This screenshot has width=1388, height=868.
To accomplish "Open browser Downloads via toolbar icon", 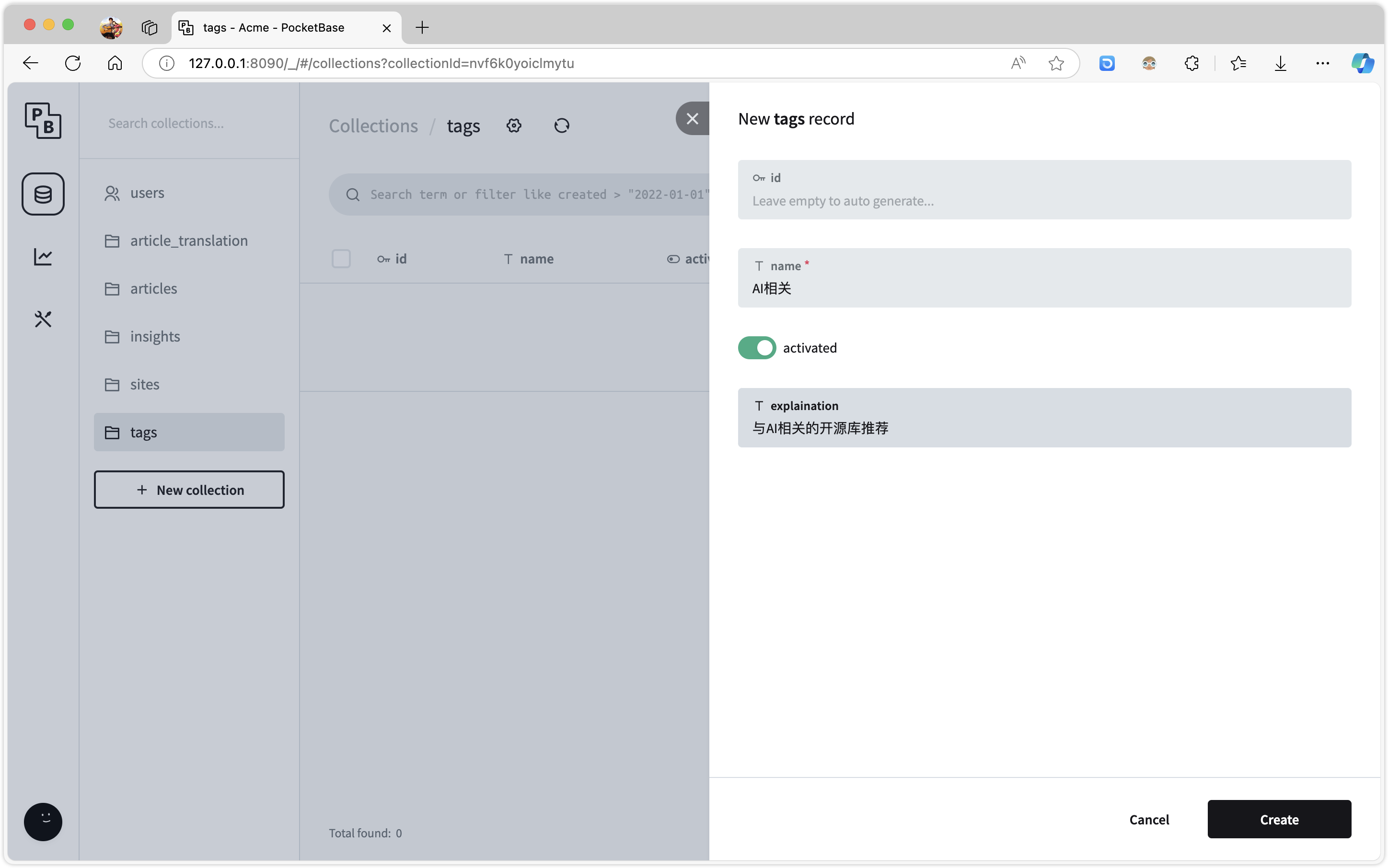I will coord(1280,63).
